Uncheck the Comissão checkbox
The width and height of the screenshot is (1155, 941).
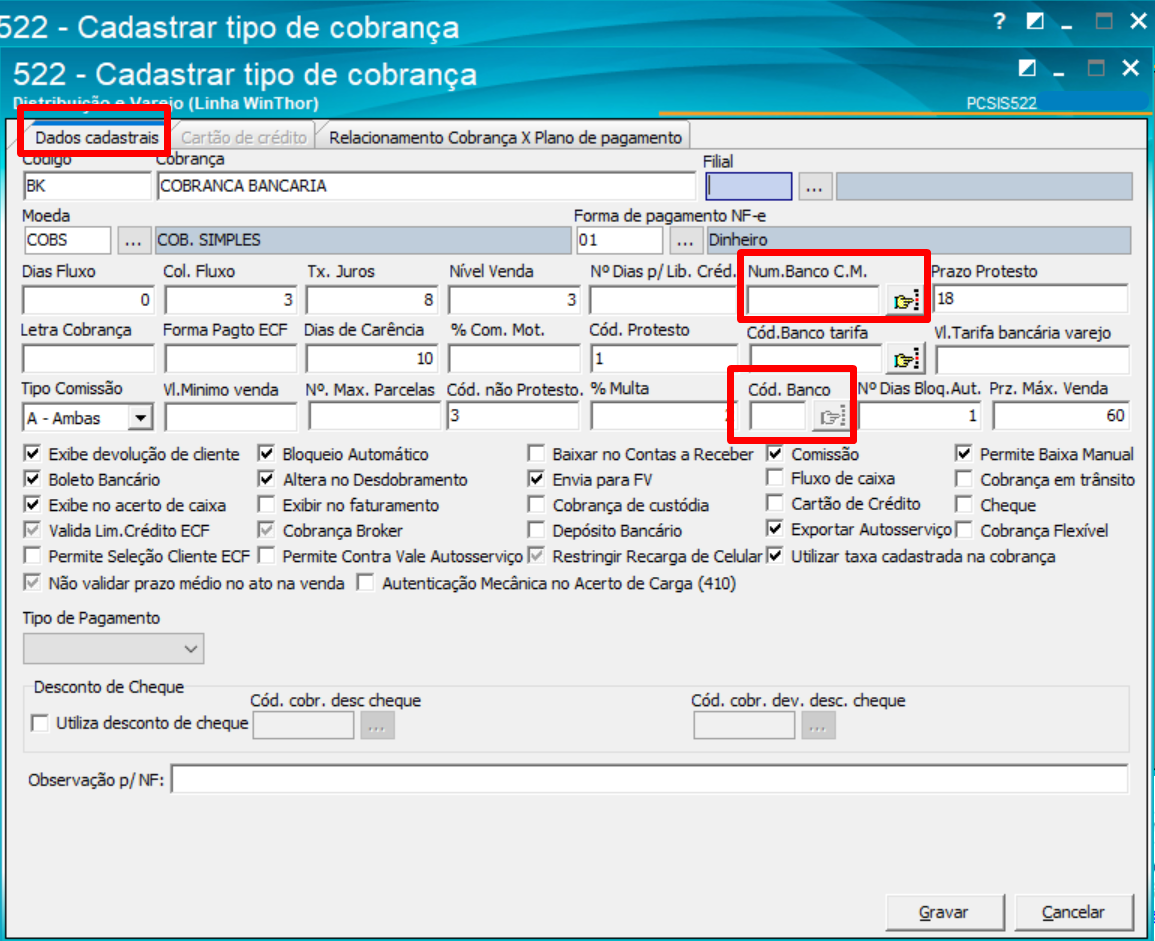pos(775,452)
